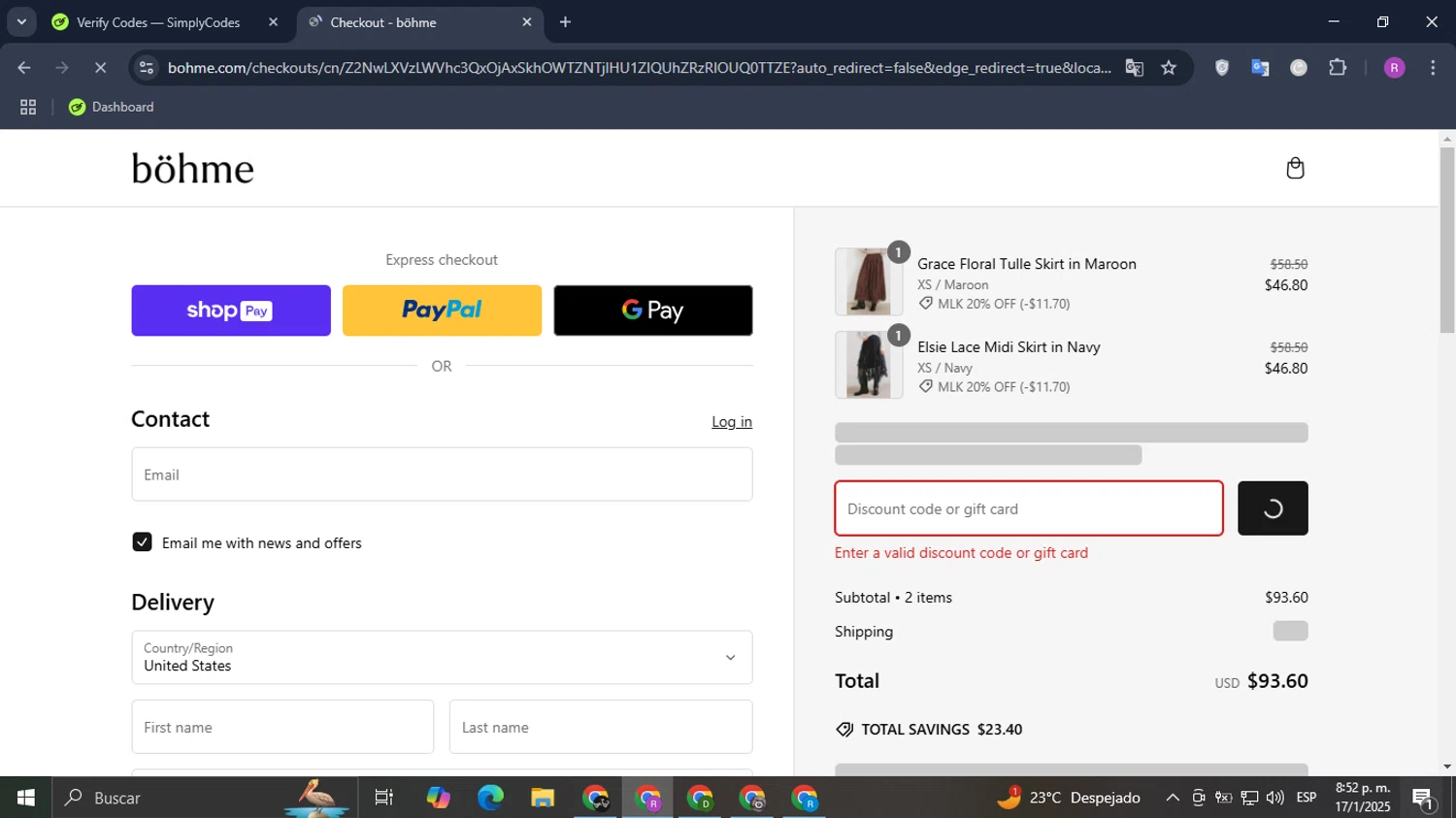Open the volume control in tray
Screen dimensions: 1456x818
click(1275, 798)
